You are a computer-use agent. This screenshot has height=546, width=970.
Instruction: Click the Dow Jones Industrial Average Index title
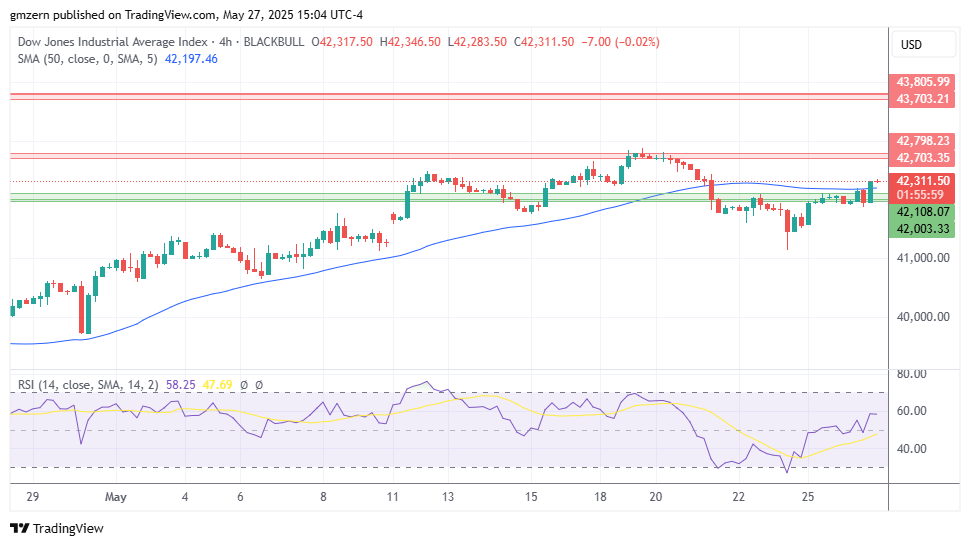click(112, 42)
